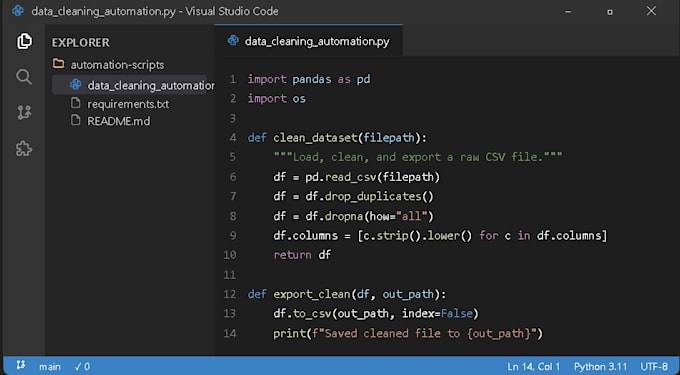The height and width of the screenshot is (375, 680).
Task: Show problems via check mark 0 indicator
Action: click(x=82, y=367)
